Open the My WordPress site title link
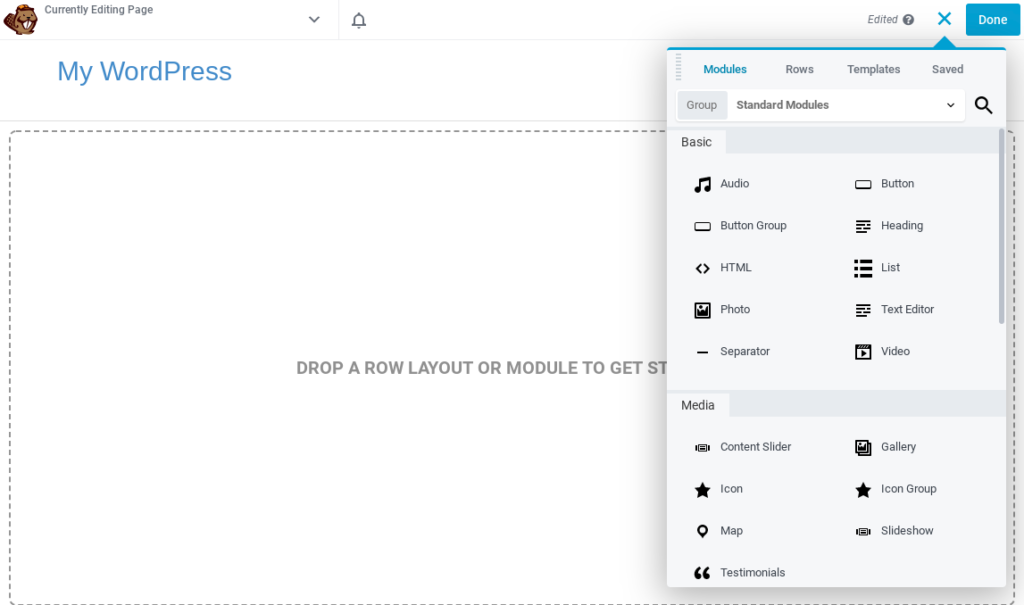Image resolution: width=1024 pixels, height=605 pixels. [x=144, y=71]
